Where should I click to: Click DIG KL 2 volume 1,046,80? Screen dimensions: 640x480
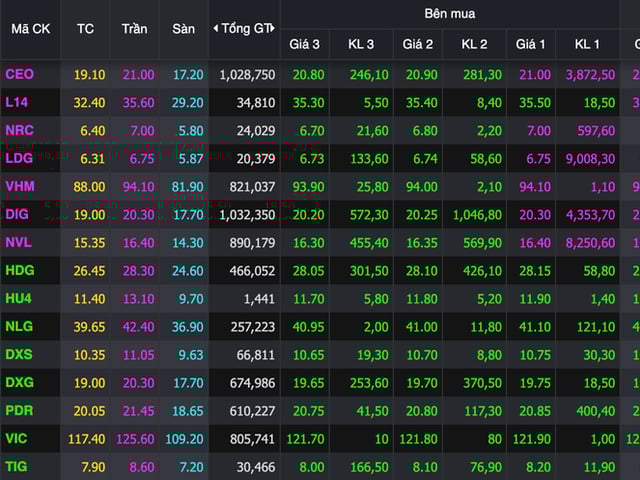click(477, 215)
